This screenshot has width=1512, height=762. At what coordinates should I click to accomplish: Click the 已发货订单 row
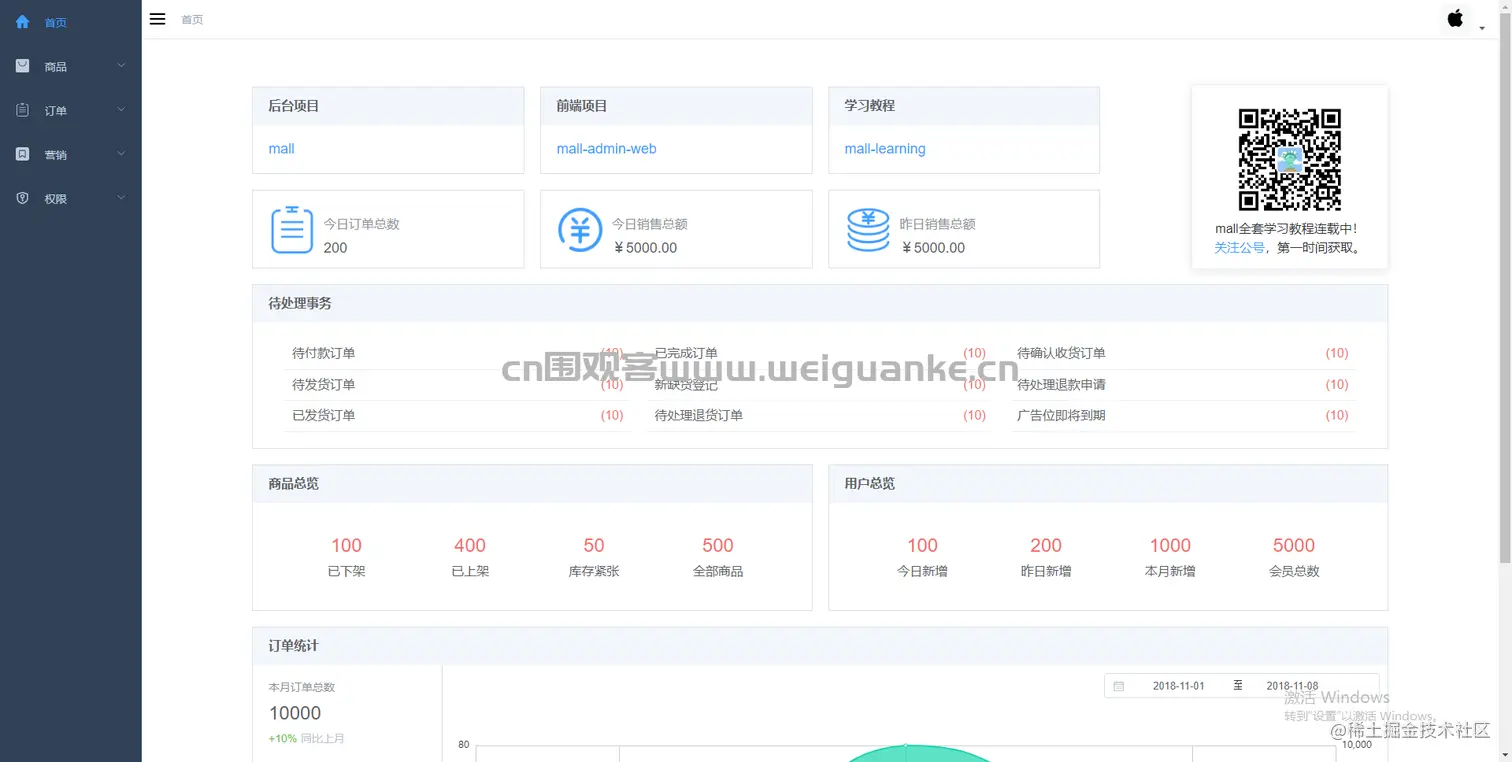[458, 415]
